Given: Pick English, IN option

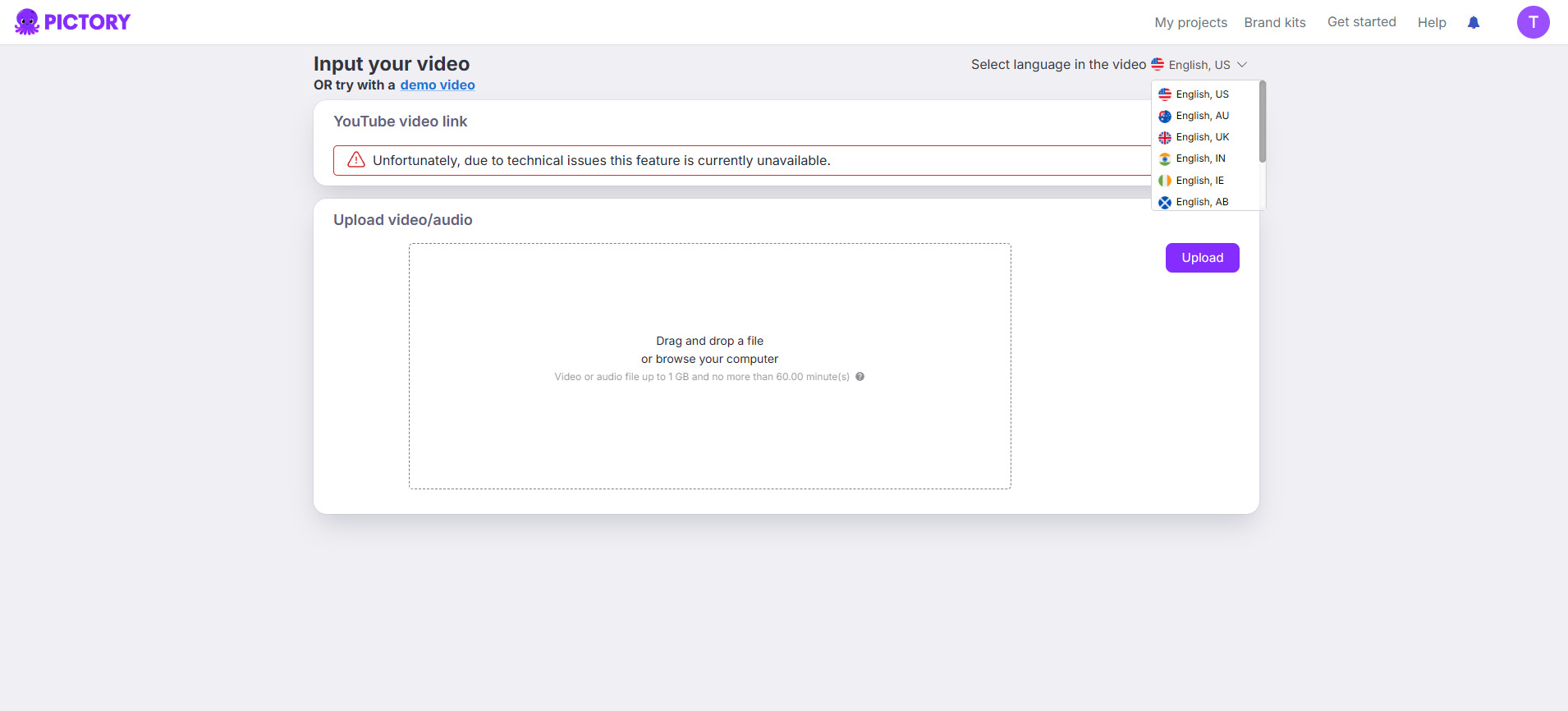Looking at the screenshot, I should coord(1204,158).
